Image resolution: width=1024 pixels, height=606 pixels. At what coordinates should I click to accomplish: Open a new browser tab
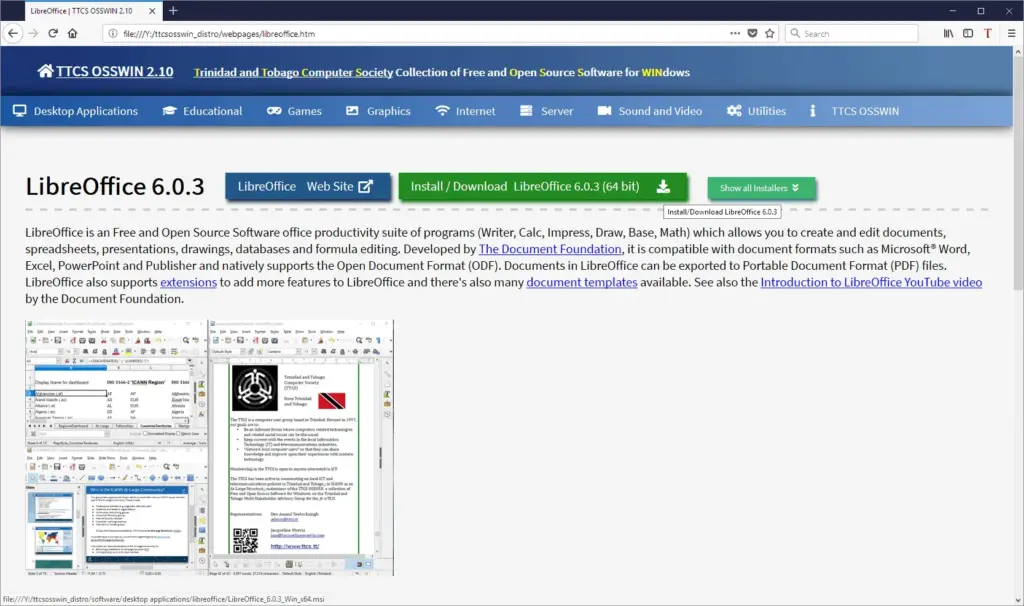(173, 10)
